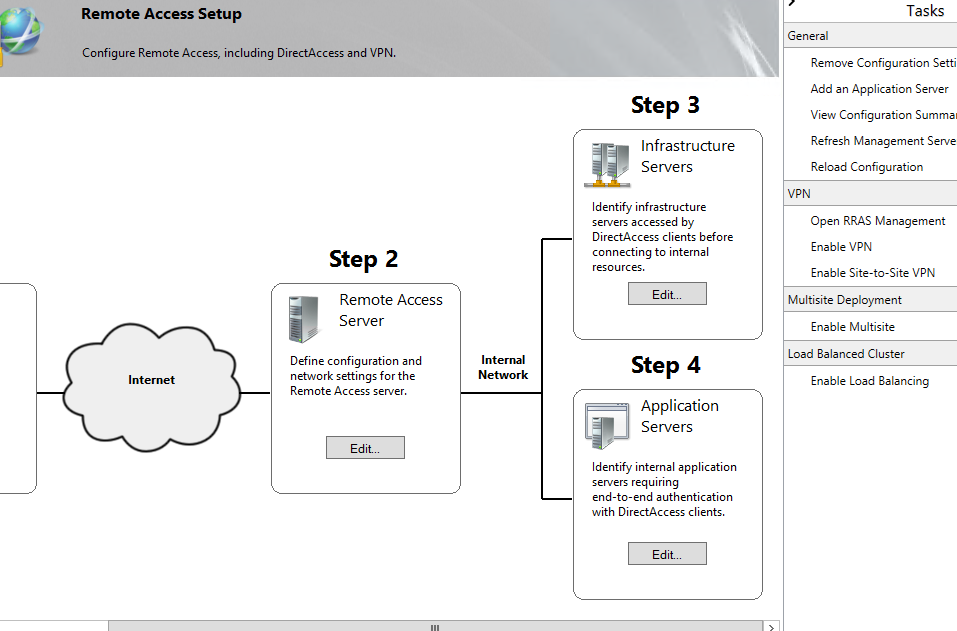Click Edit under Application Servers

coord(667,553)
